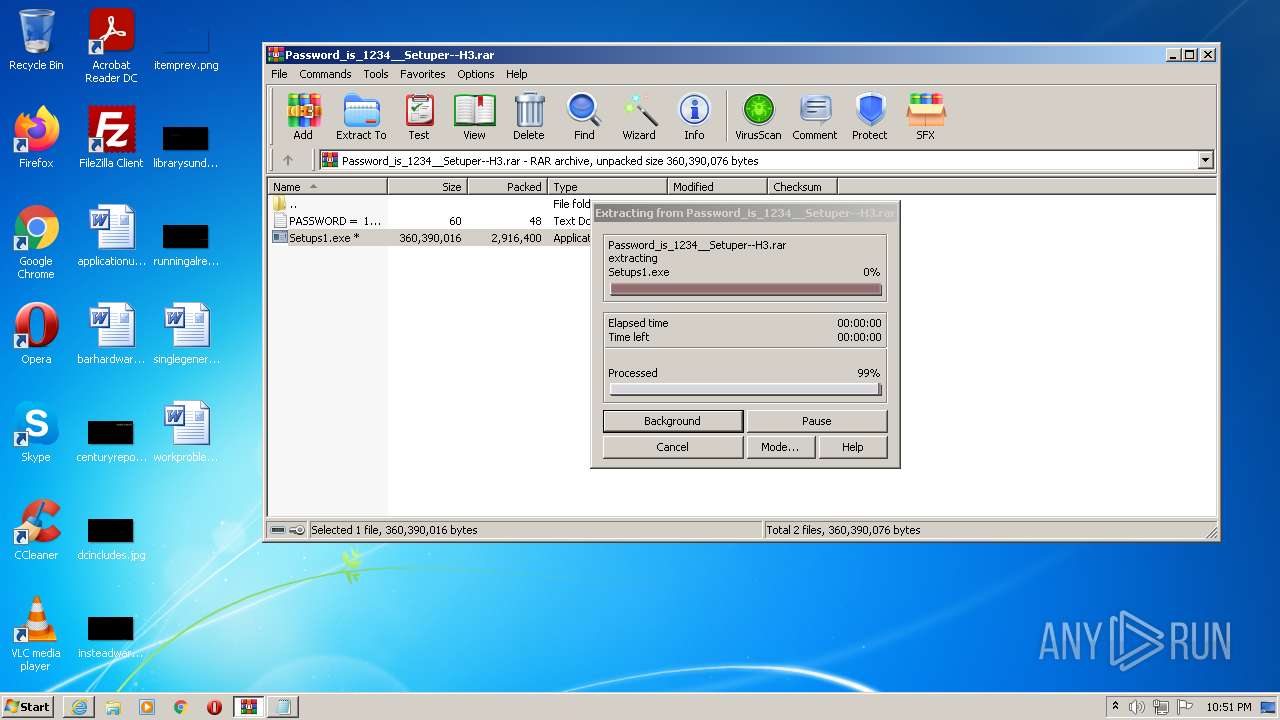Select Google Chrome desktop icon

(x=36, y=242)
